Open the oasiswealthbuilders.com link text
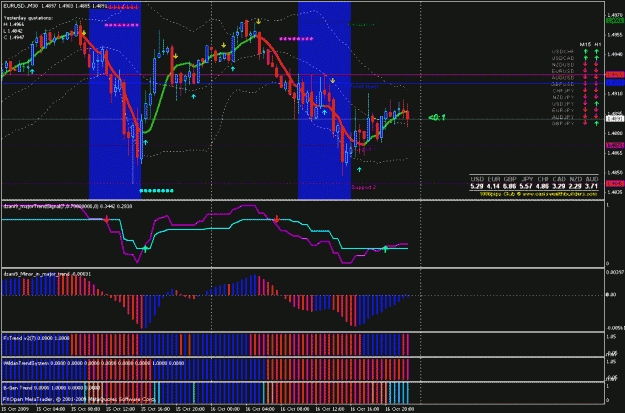This screenshot has height=413, width=625. 562,194
